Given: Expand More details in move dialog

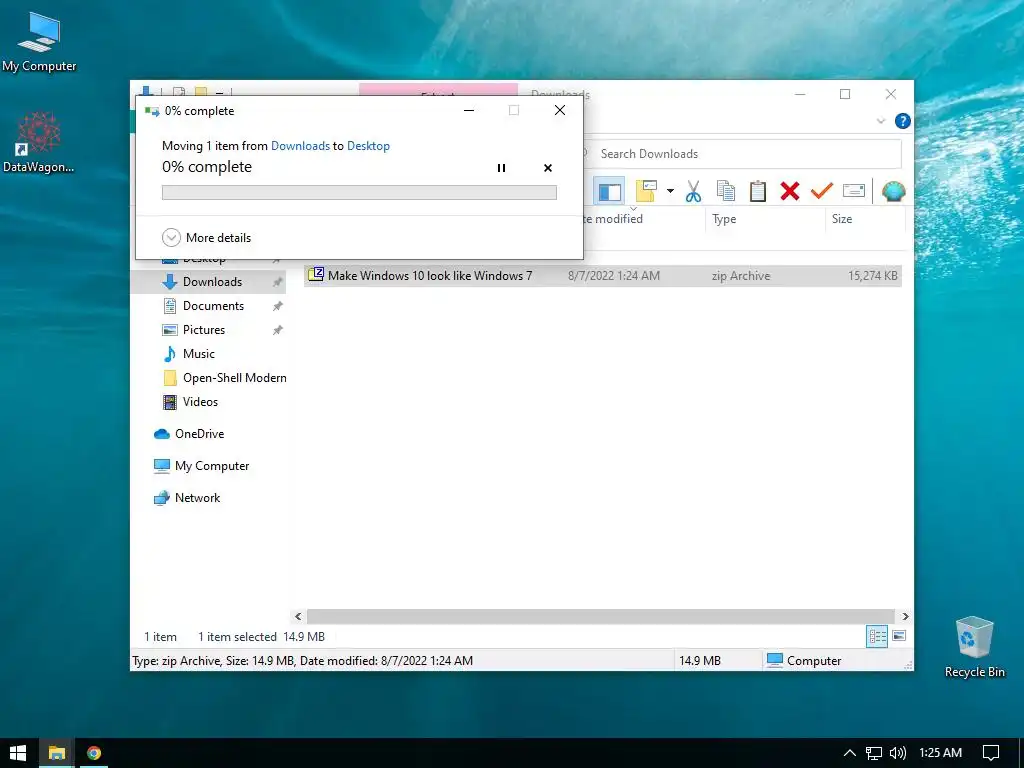Looking at the screenshot, I should click(206, 237).
